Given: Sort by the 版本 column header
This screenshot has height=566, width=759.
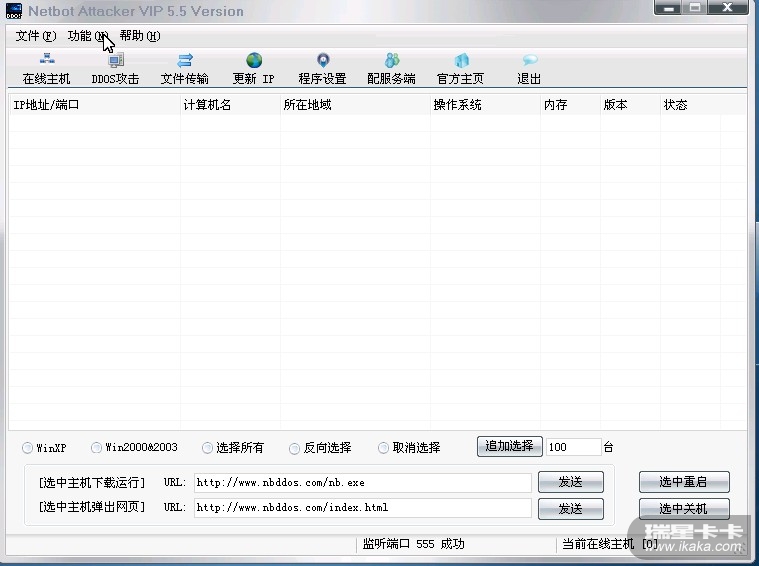Looking at the screenshot, I should 630,105.
